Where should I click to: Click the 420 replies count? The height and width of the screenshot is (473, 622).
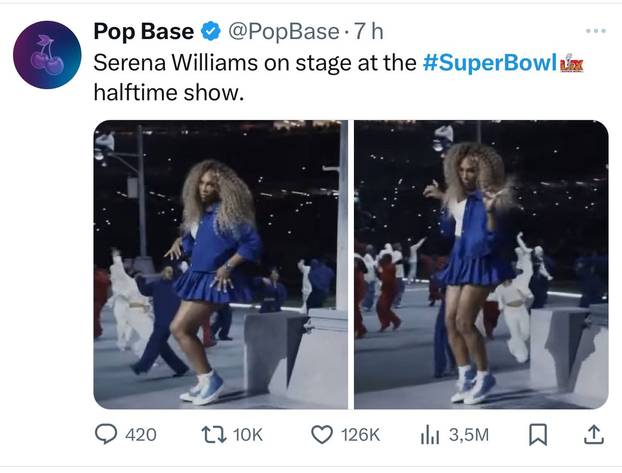[x=141, y=434]
